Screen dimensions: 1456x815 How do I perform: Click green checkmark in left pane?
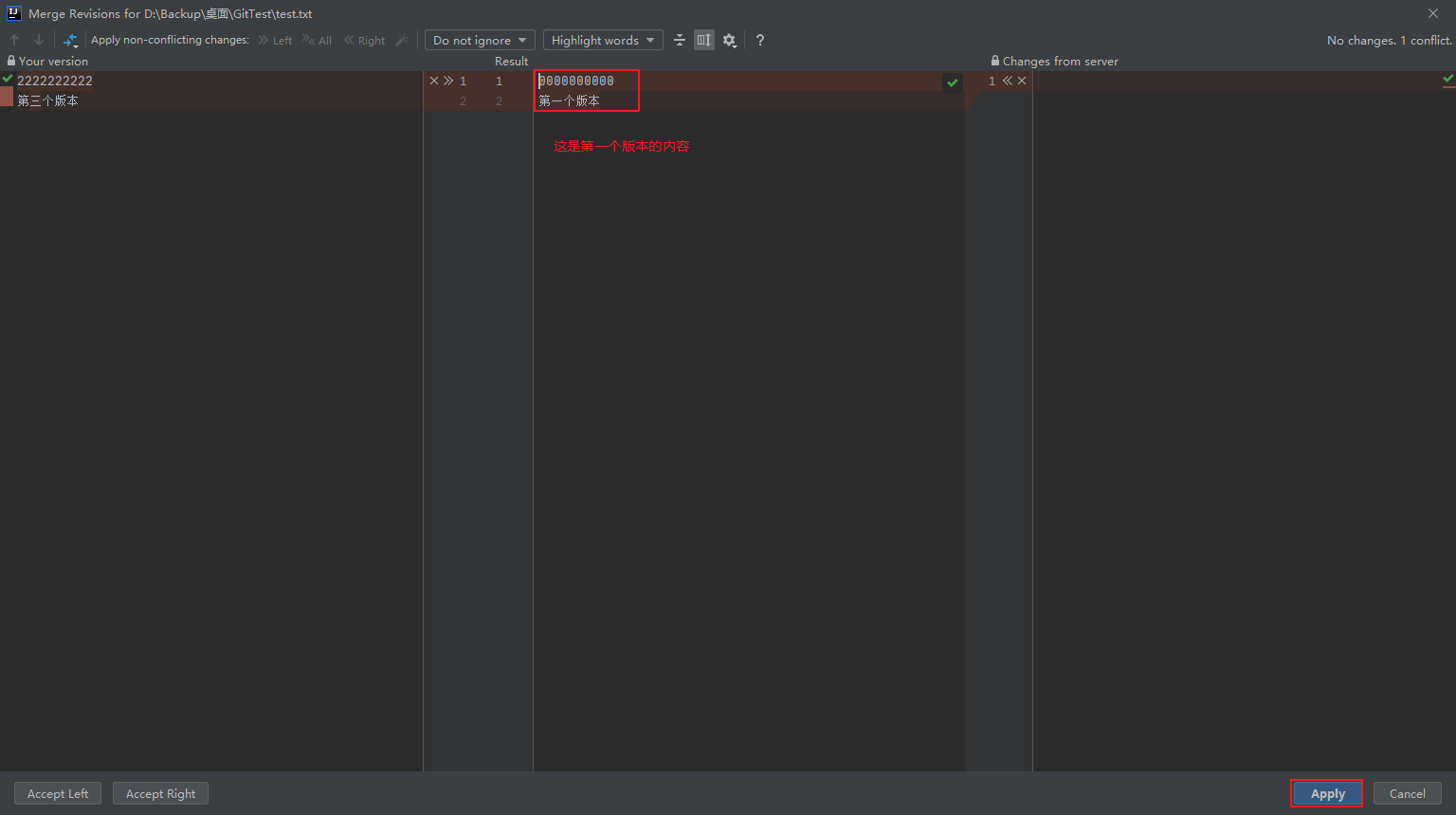pos(8,79)
